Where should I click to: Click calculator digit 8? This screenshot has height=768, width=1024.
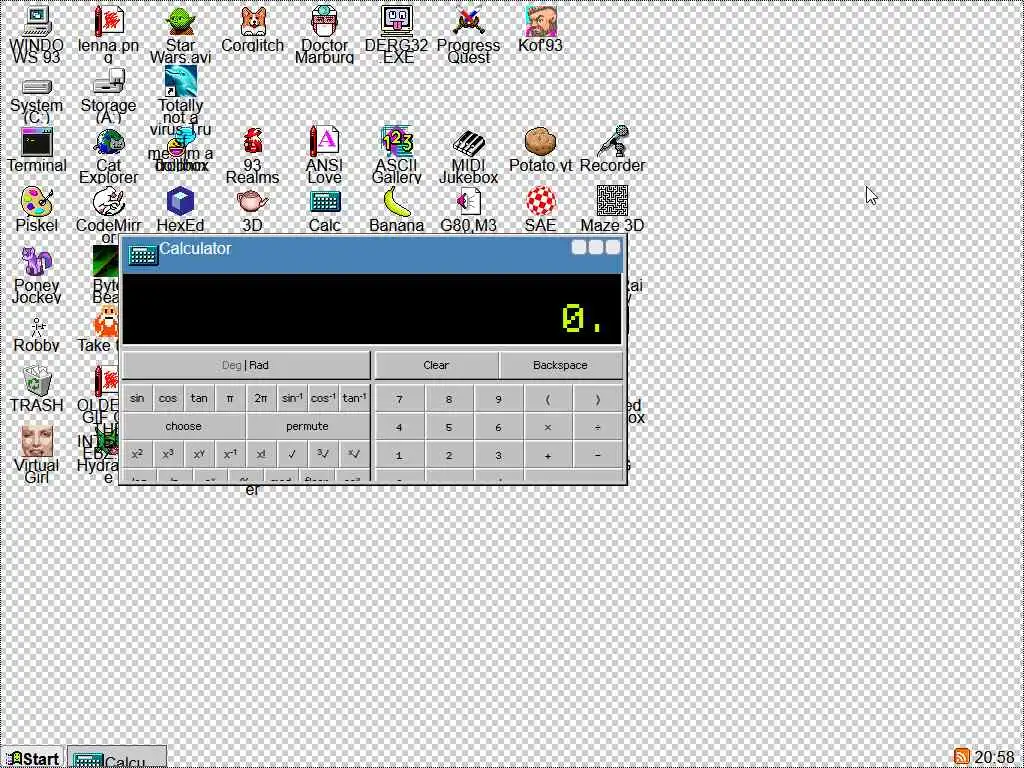coord(449,399)
